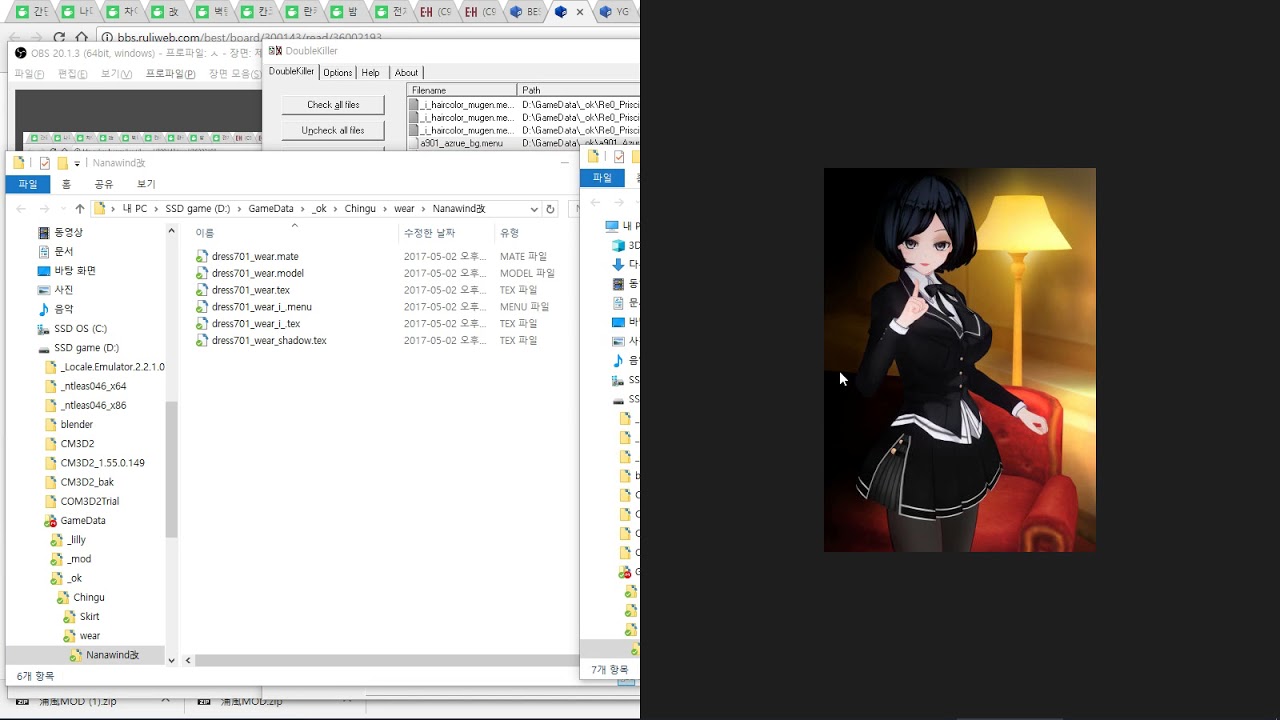The width and height of the screenshot is (1280, 720).
Task: Select the SSD OS (C:) drive icon
Action: pyautogui.click(x=43, y=329)
